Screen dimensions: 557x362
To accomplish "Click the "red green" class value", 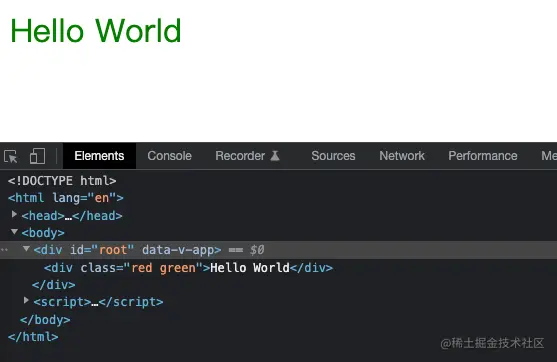I will tap(163, 268).
